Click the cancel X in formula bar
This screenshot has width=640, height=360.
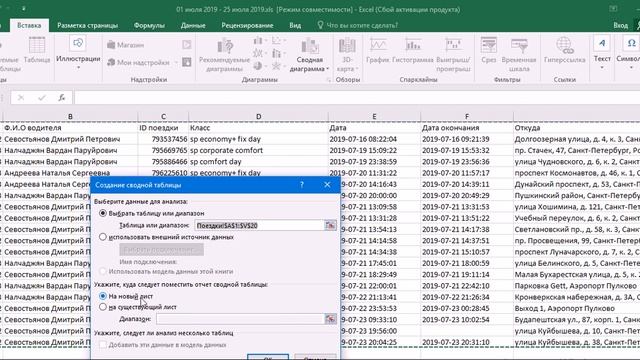point(21,98)
